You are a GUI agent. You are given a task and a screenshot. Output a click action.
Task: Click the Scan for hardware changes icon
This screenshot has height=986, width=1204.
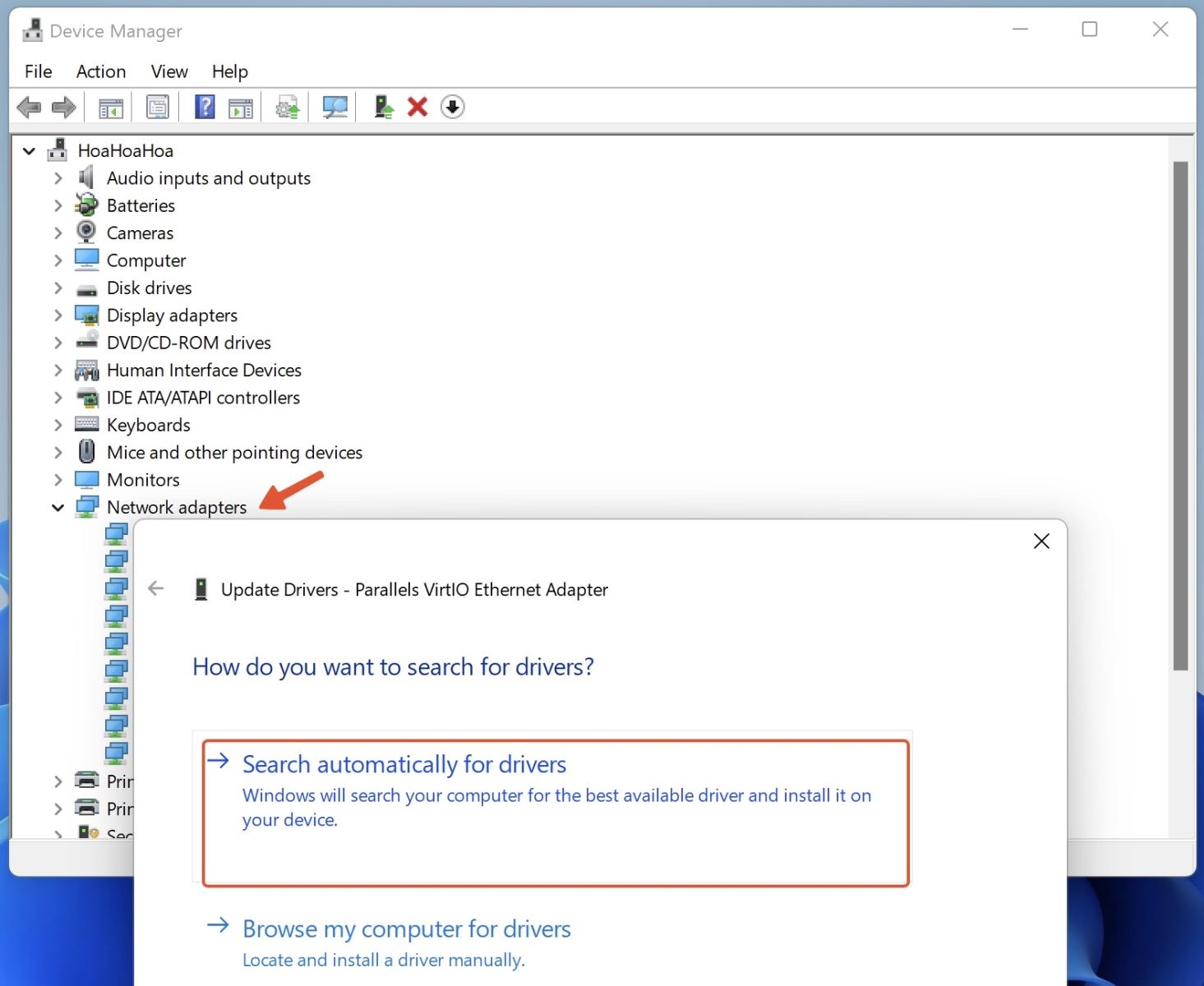334,106
